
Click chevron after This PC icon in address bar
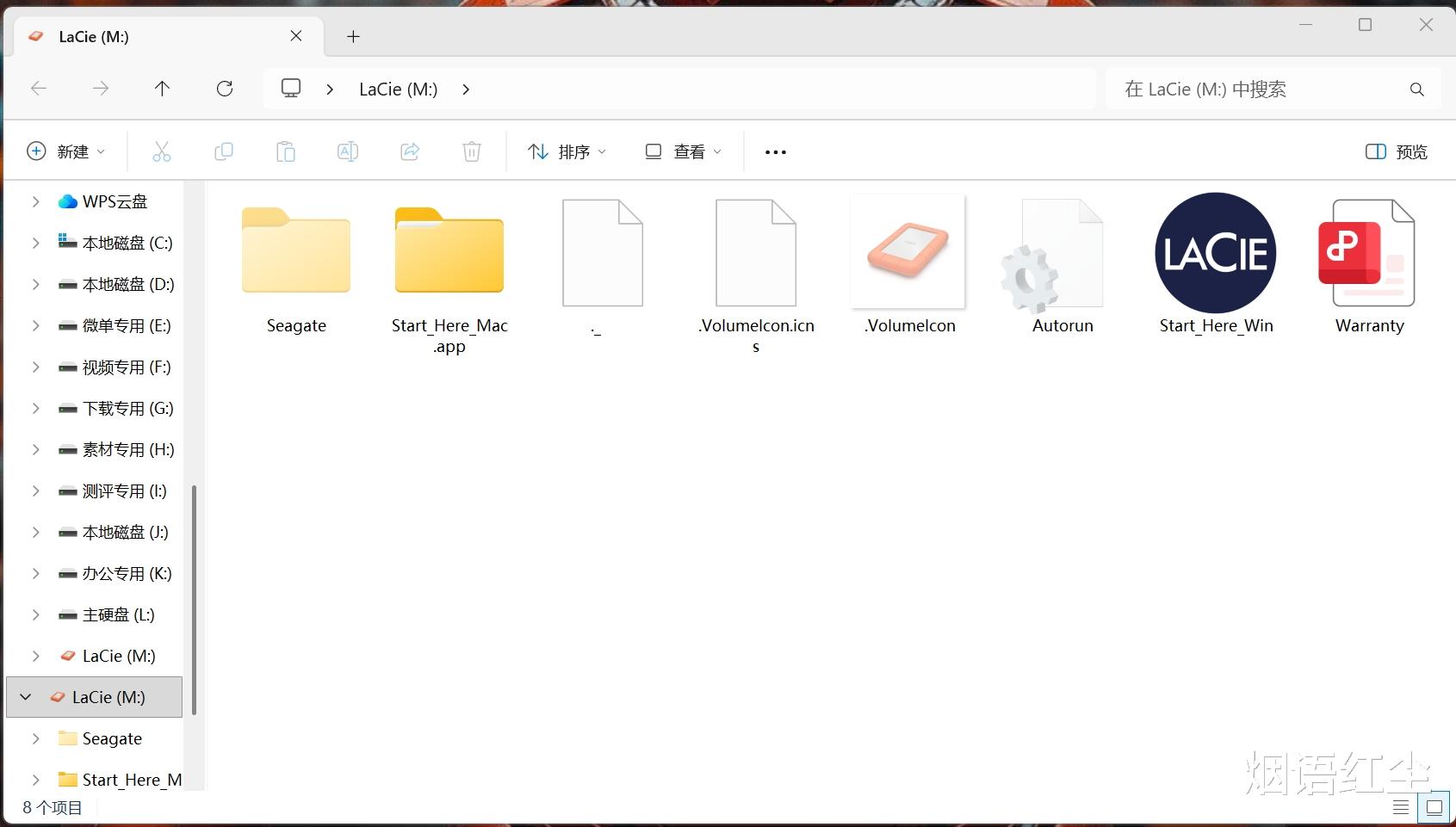[x=330, y=89]
